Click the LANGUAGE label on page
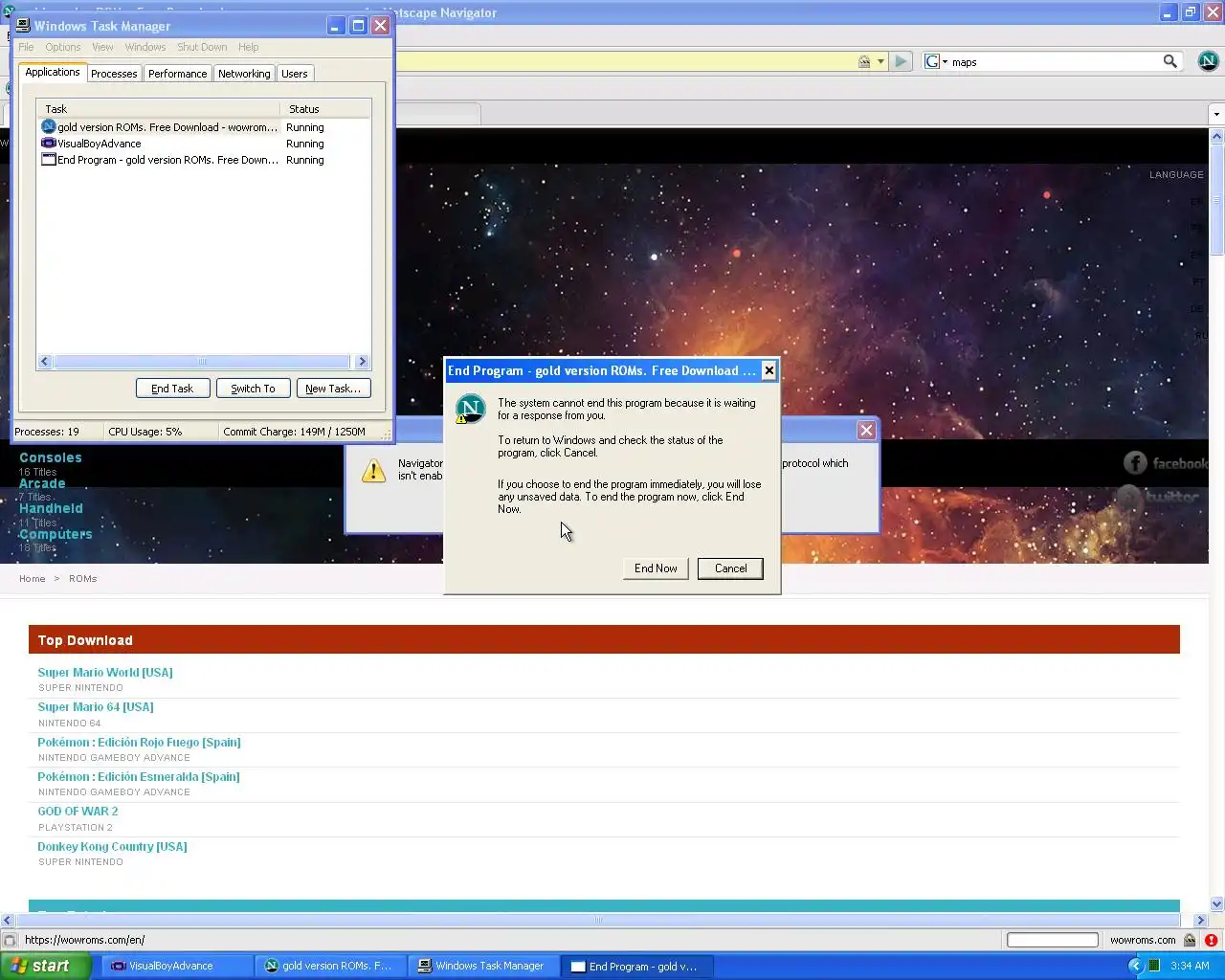Viewport: 1225px width, 980px height. (1176, 175)
